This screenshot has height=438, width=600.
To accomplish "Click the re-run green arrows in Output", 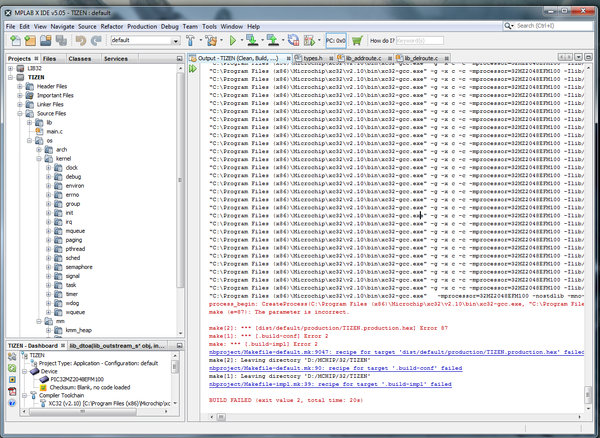I will coord(192,69).
